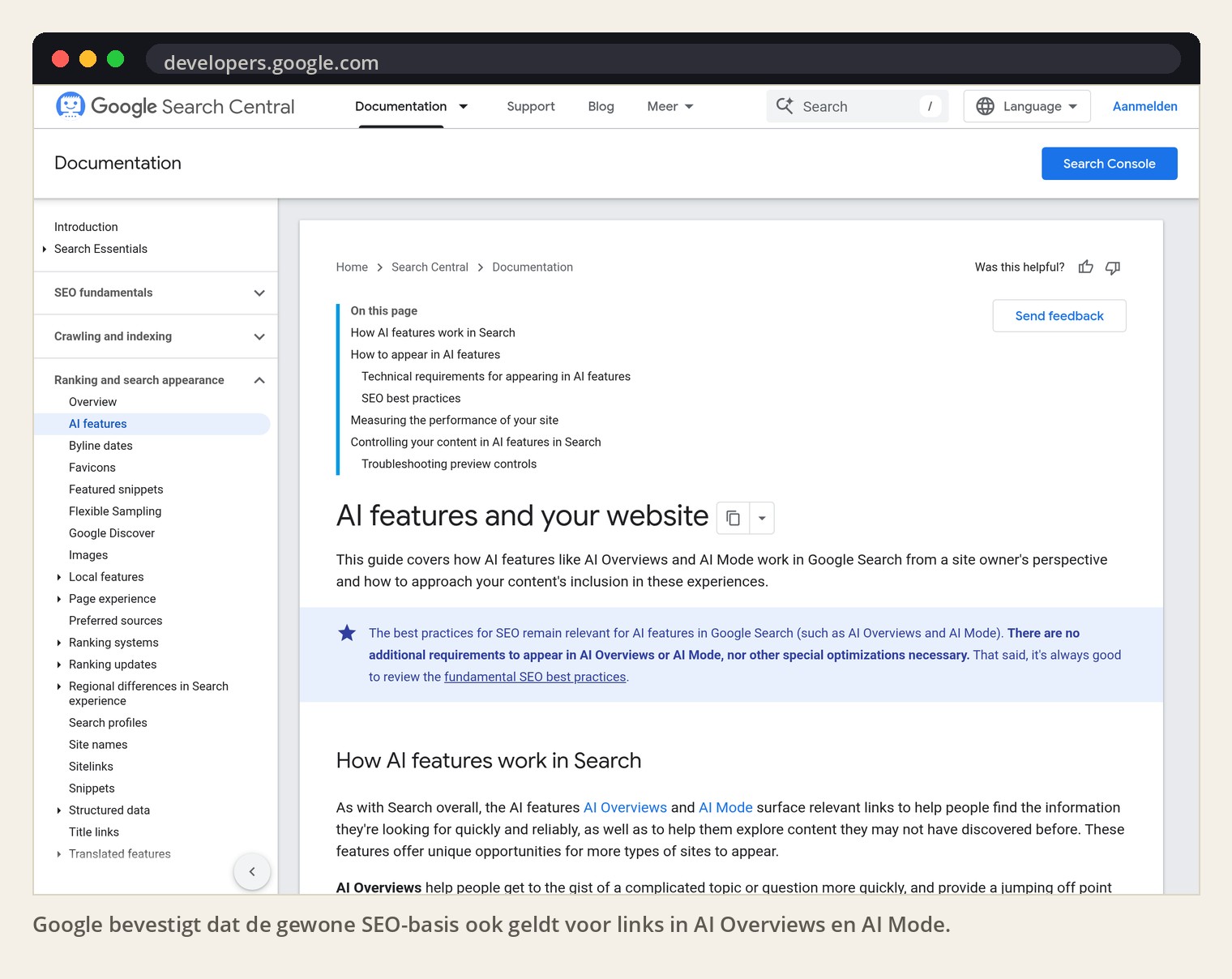
Task: Expand the Local features tree item
Action: coord(59,577)
